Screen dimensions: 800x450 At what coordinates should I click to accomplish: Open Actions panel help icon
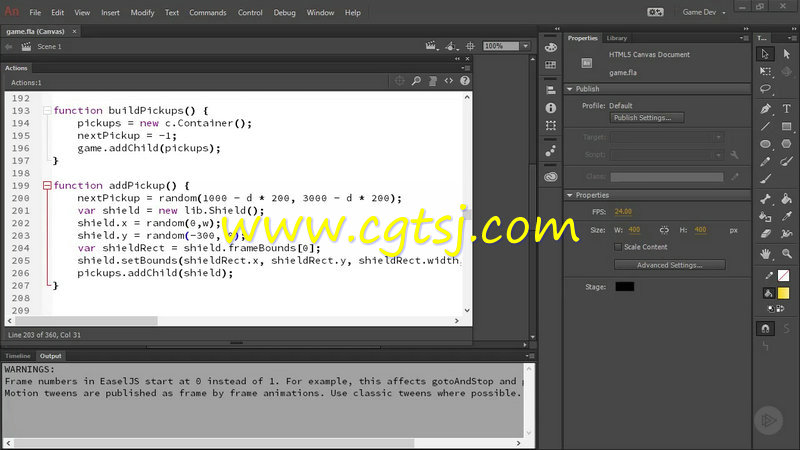pyautogui.click(x=465, y=81)
